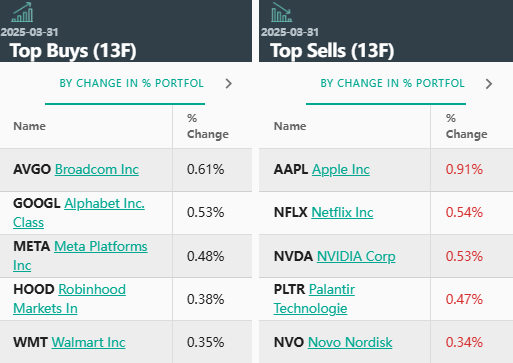Click the Top Buys % Change column header
Image resolution: width=513 pixels, height=363 pixels.
pos(207,126)
